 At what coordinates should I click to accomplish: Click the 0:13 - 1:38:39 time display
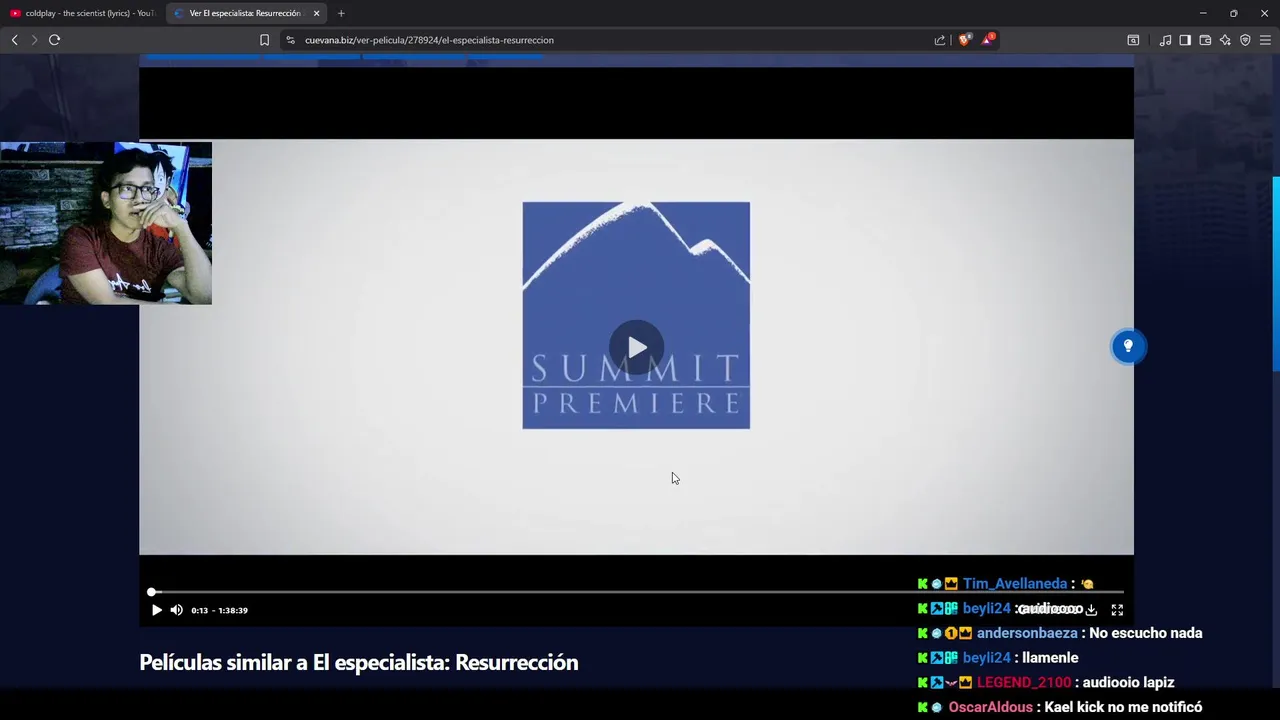click(219, 610)
